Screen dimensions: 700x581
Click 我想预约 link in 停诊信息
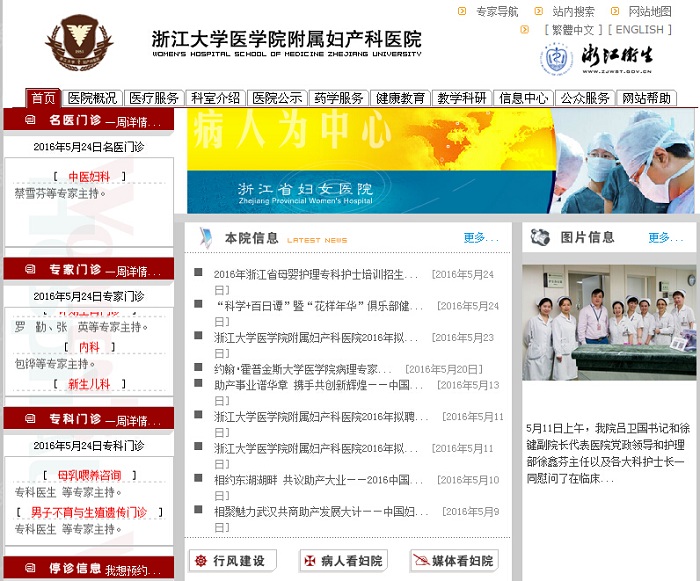(133, 570)
